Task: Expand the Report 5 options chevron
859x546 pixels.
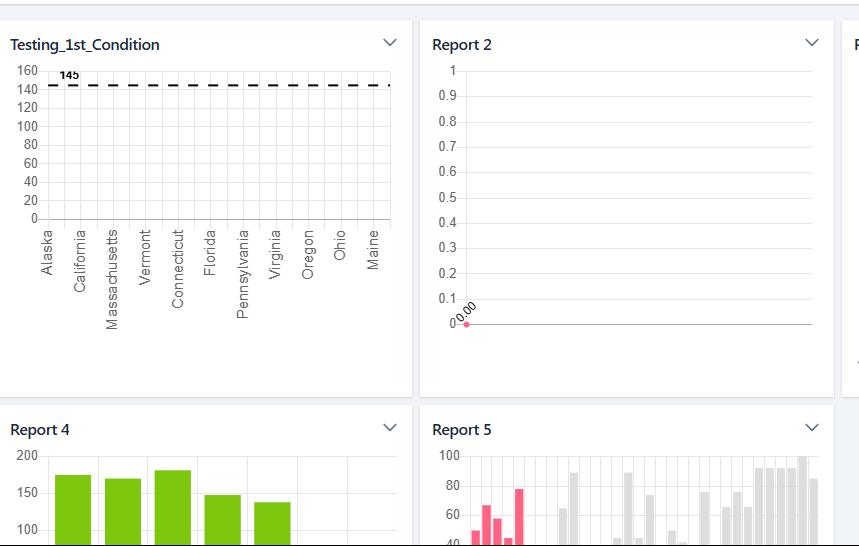Action: [812, 428]
